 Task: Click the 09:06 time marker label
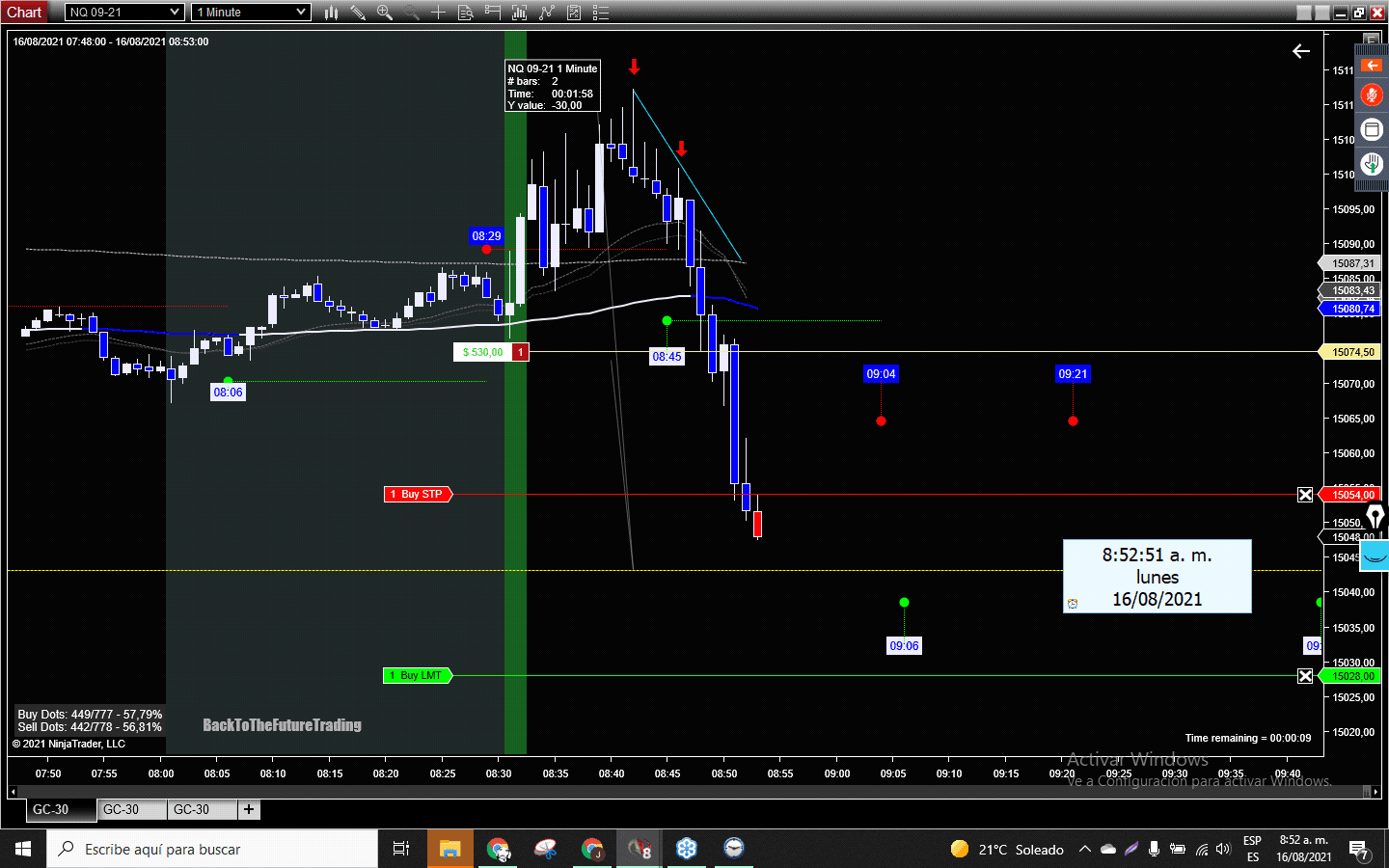pos(904,645)
